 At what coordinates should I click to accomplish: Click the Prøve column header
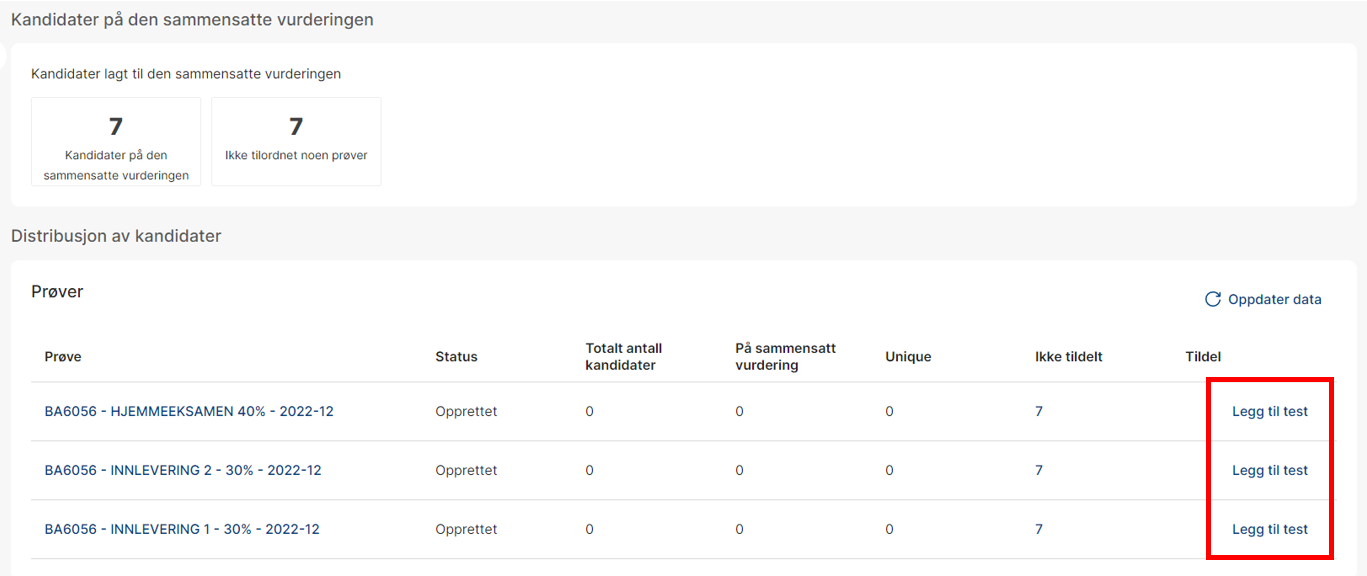click(x=63, y=357)
